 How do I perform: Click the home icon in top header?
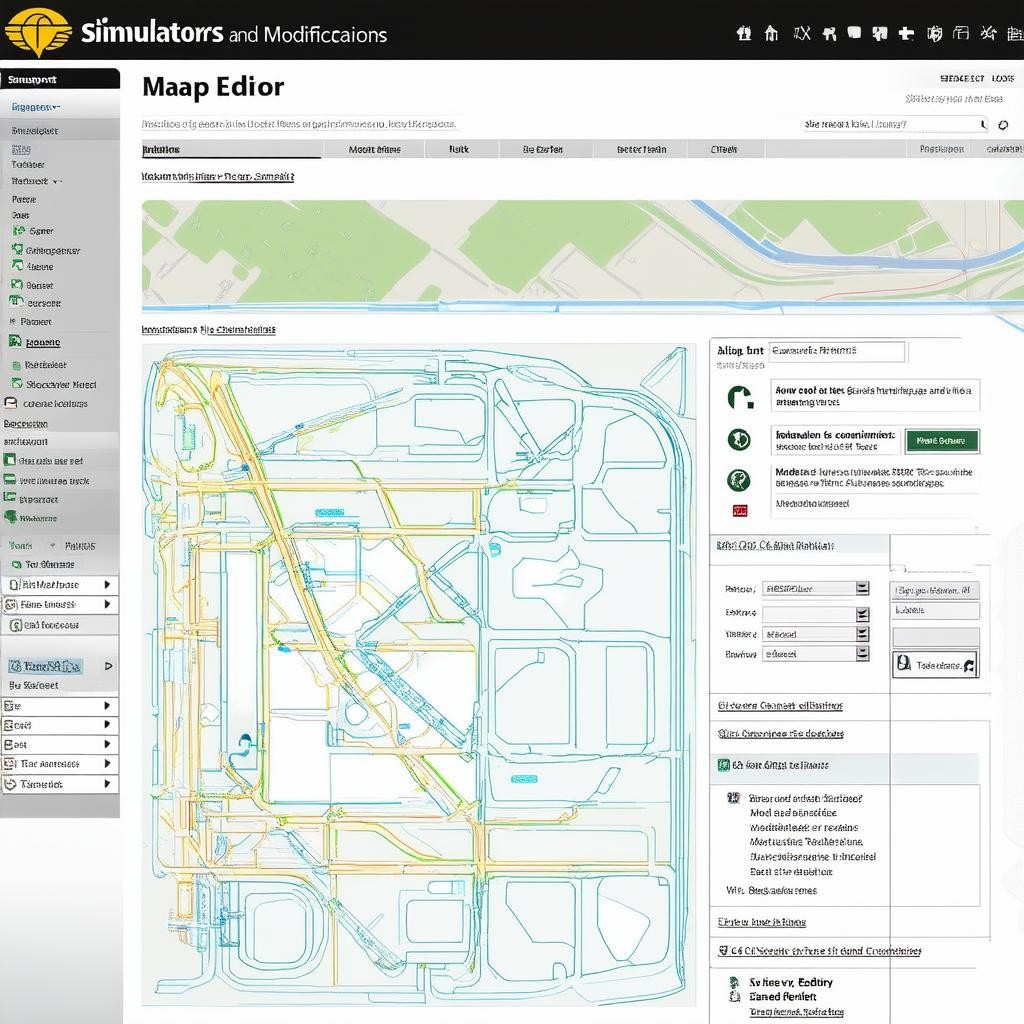coord(771,33)
